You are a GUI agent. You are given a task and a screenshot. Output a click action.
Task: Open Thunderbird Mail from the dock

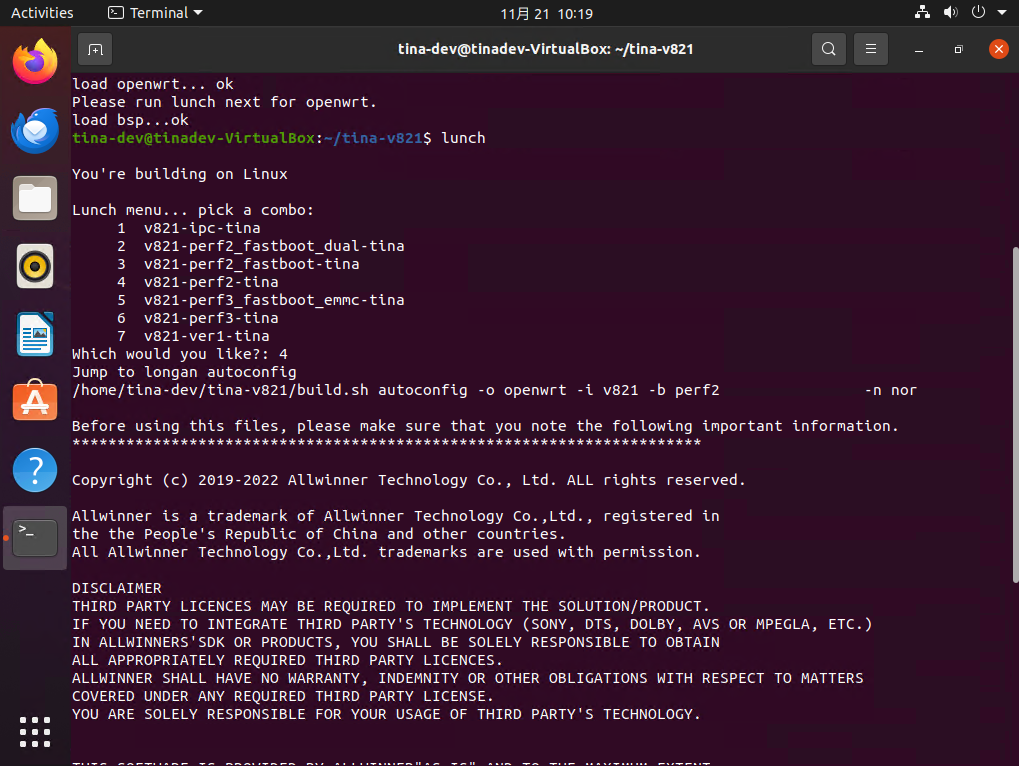click(x=35, y=130)
